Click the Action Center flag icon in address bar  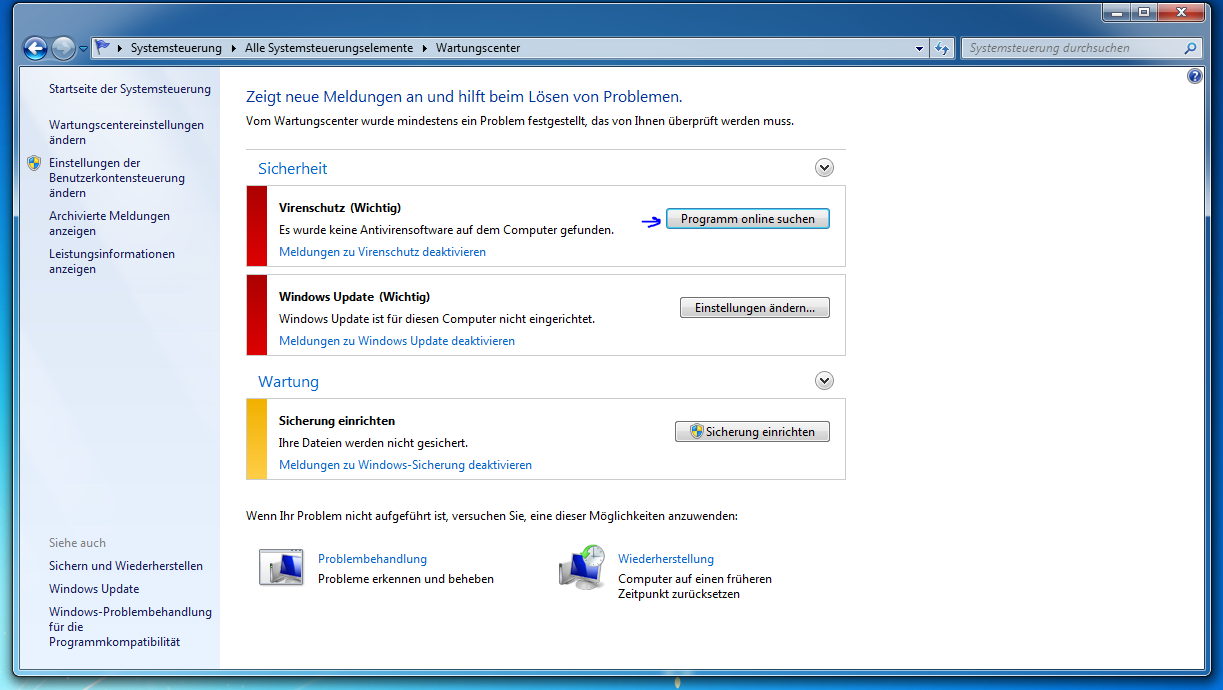(103, 47)
